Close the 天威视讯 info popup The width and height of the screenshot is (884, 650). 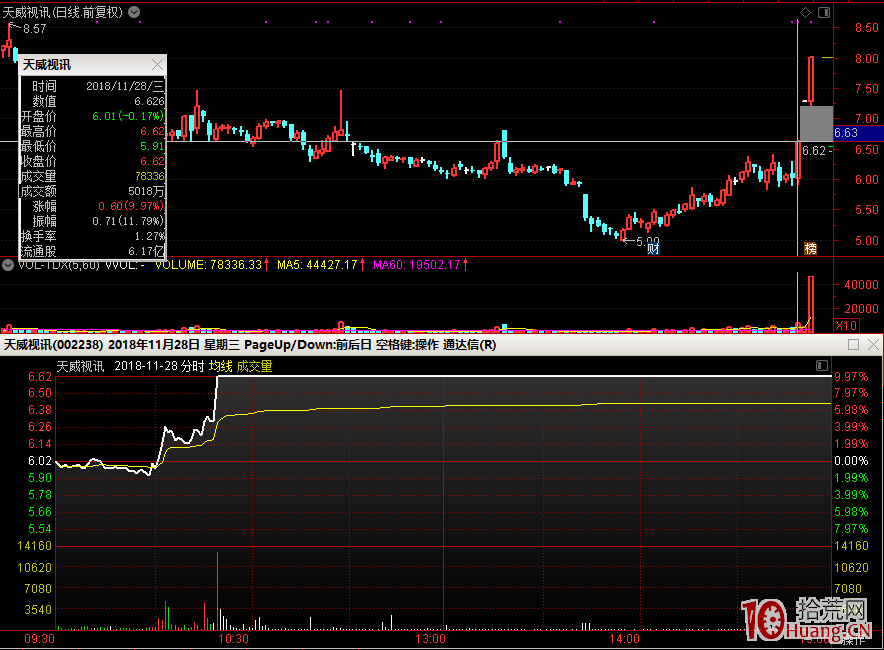click(x=157, y=65)
